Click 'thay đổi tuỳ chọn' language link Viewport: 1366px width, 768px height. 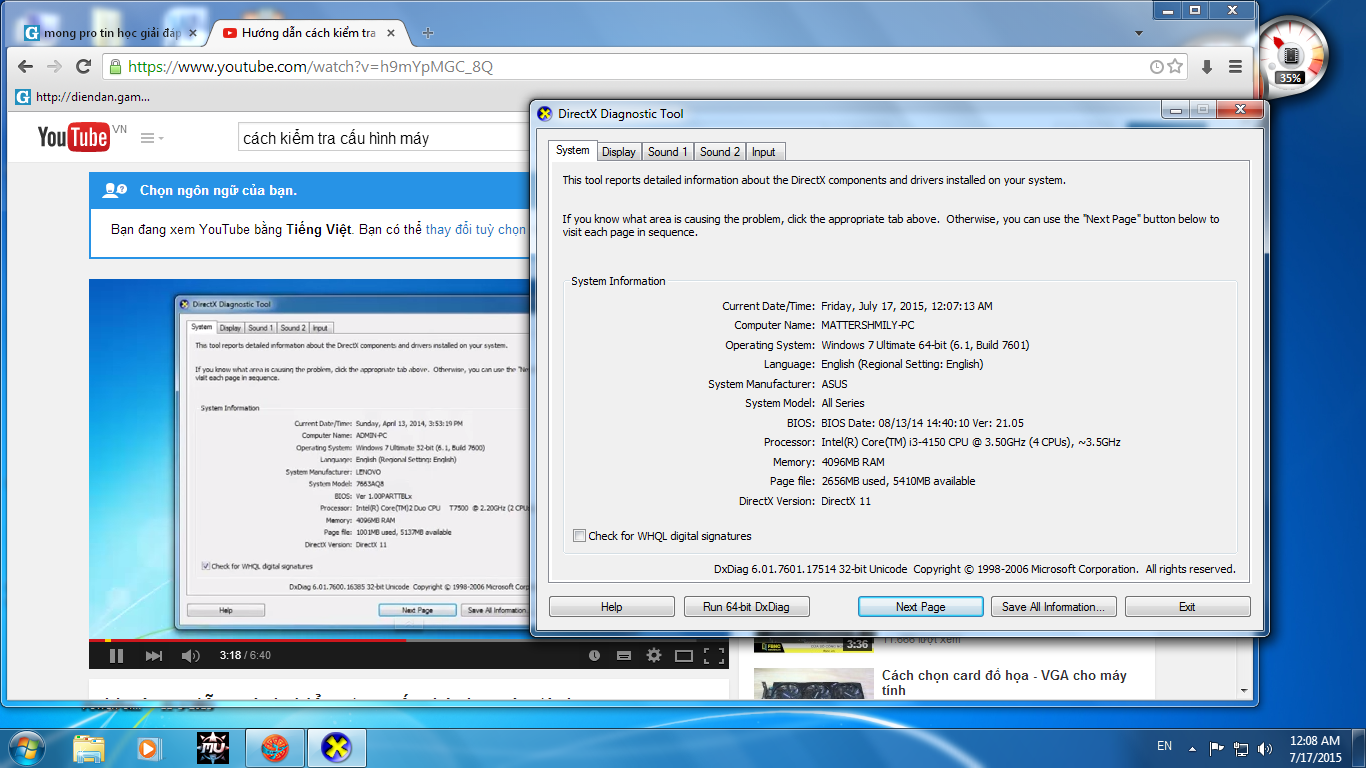pyautogui.click(x=476, y=229)
